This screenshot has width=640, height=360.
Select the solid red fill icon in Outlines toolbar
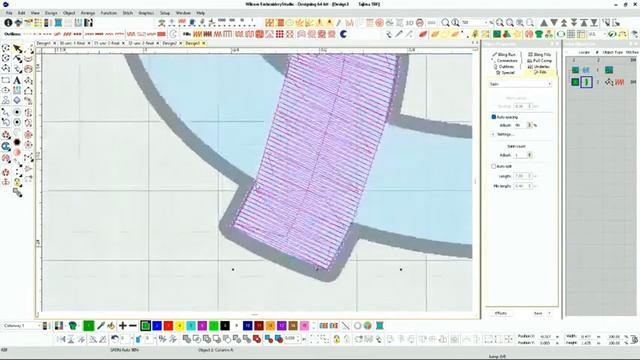click(162, 34)
